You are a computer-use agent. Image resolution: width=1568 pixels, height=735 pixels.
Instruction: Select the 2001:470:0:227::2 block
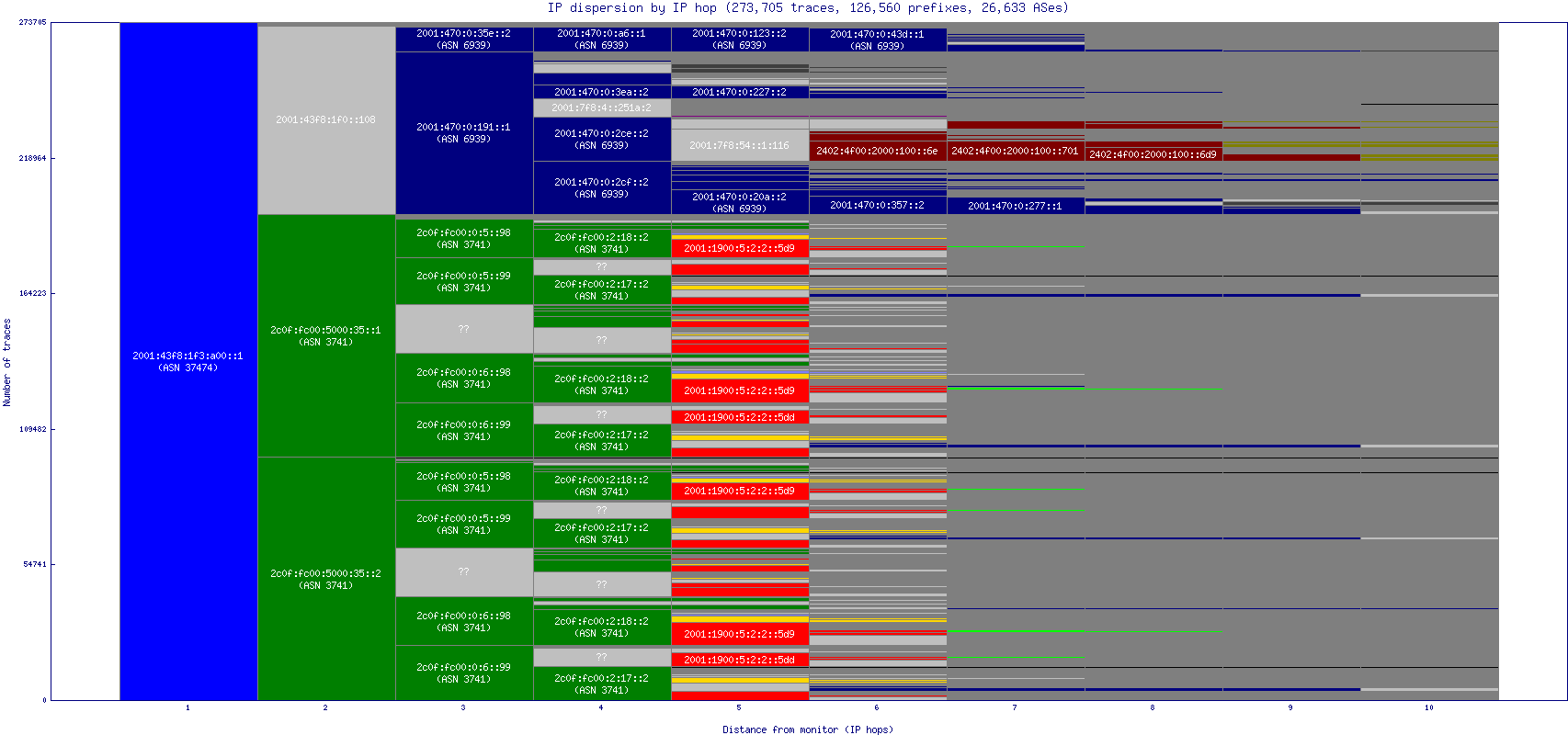click(740, 92)
